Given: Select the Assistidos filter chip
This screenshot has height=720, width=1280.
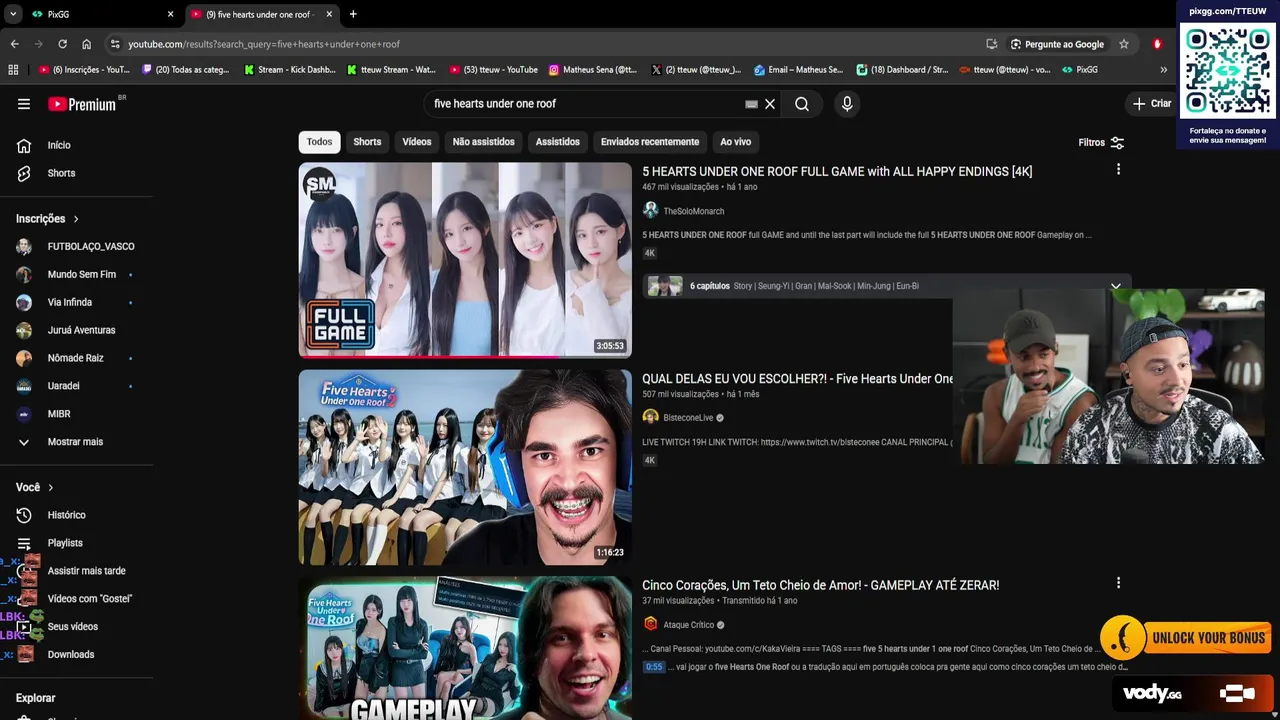Looking at the screenshot, I should (557, 142).
